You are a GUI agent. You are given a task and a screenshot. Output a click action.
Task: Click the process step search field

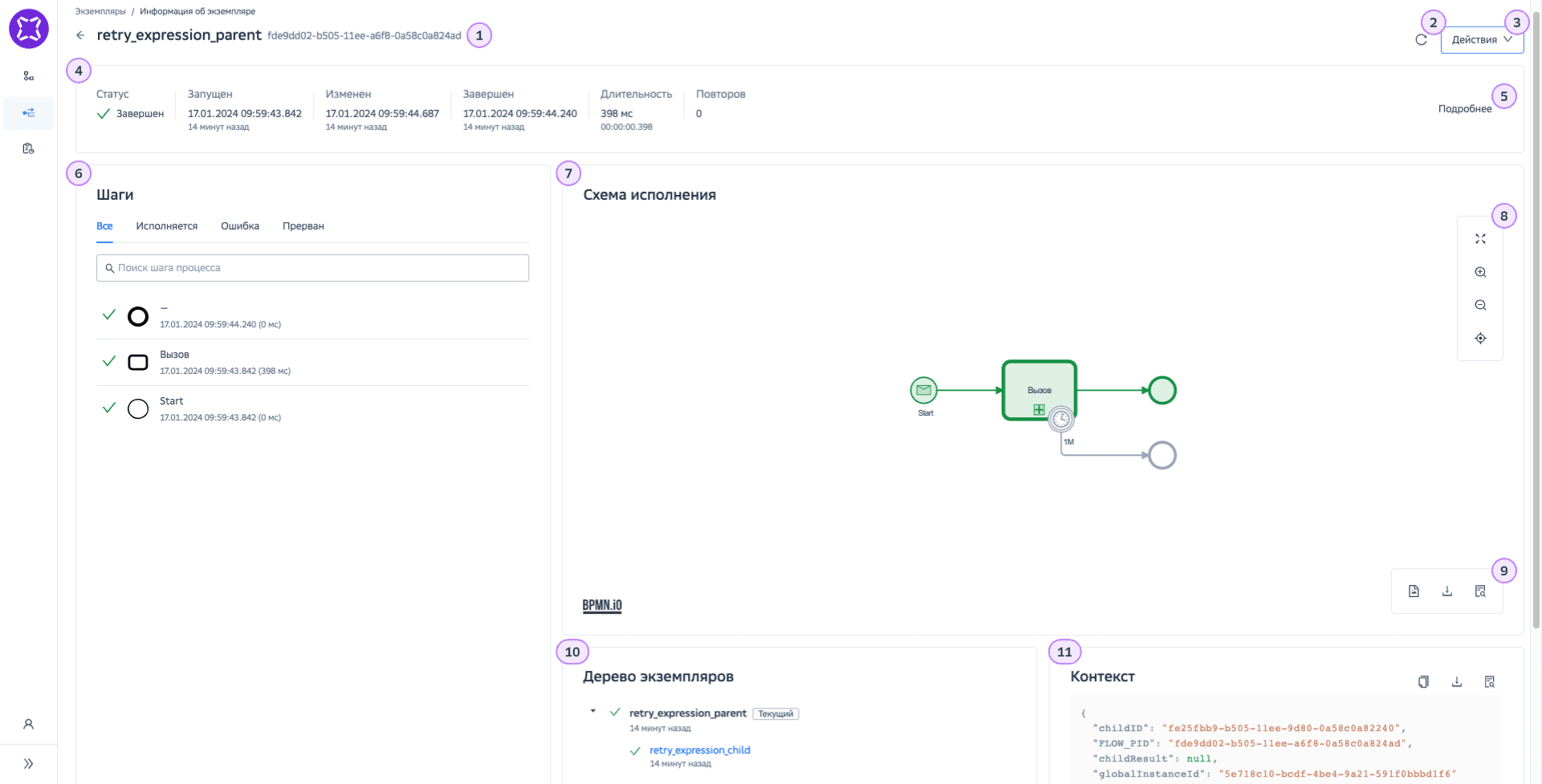[313, 268]
